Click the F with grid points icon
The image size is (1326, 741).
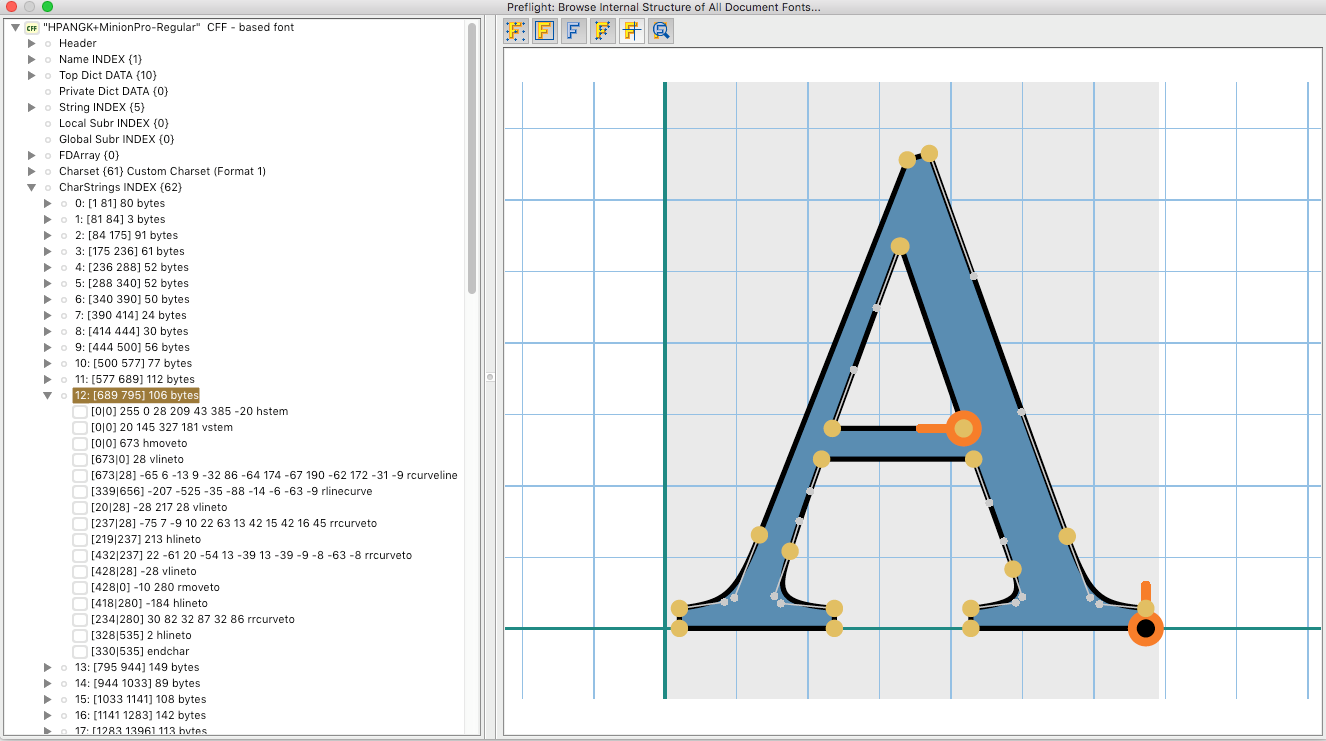(x=516, y=31)
